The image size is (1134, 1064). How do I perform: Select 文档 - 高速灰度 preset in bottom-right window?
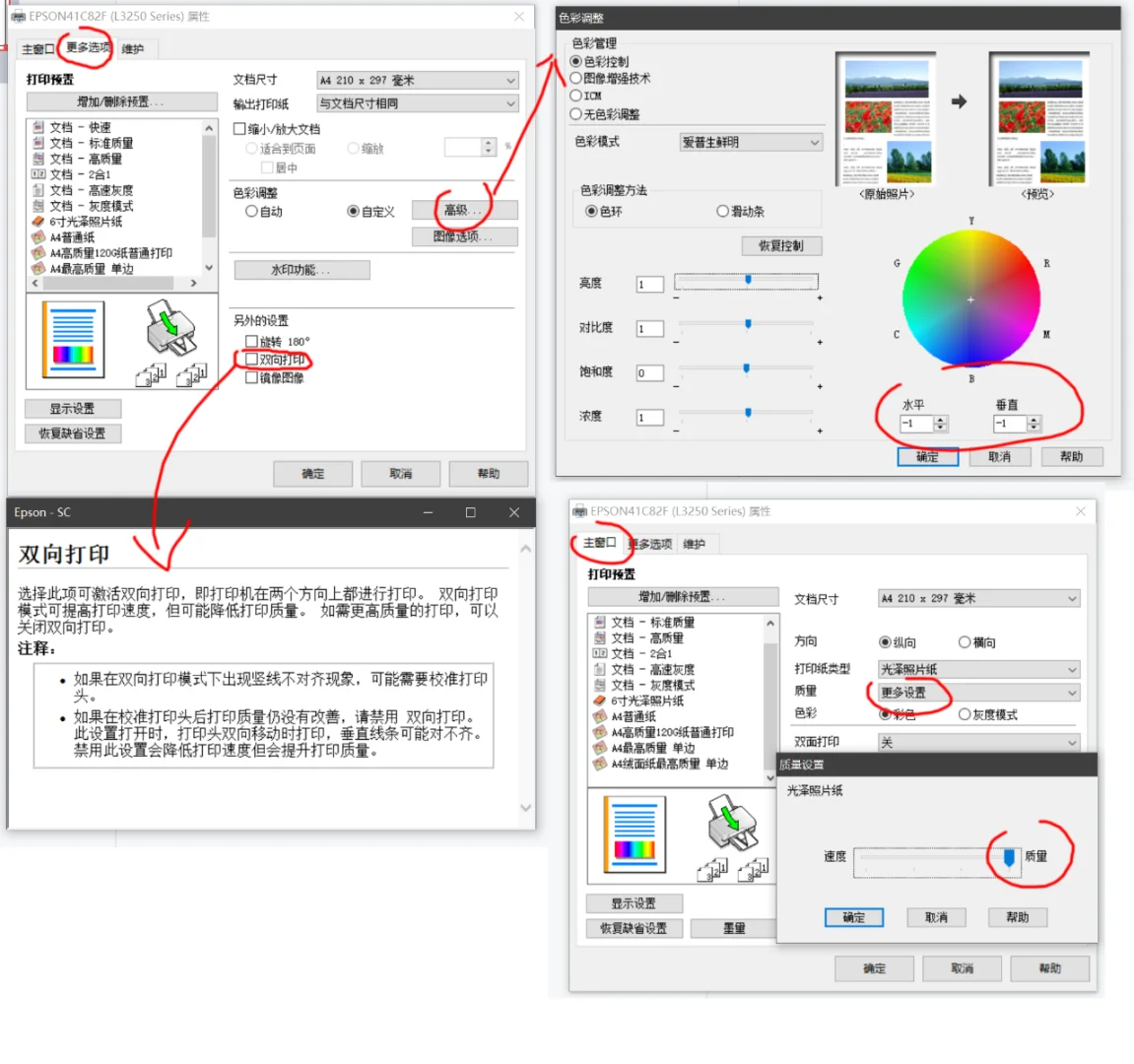point(643,669)
